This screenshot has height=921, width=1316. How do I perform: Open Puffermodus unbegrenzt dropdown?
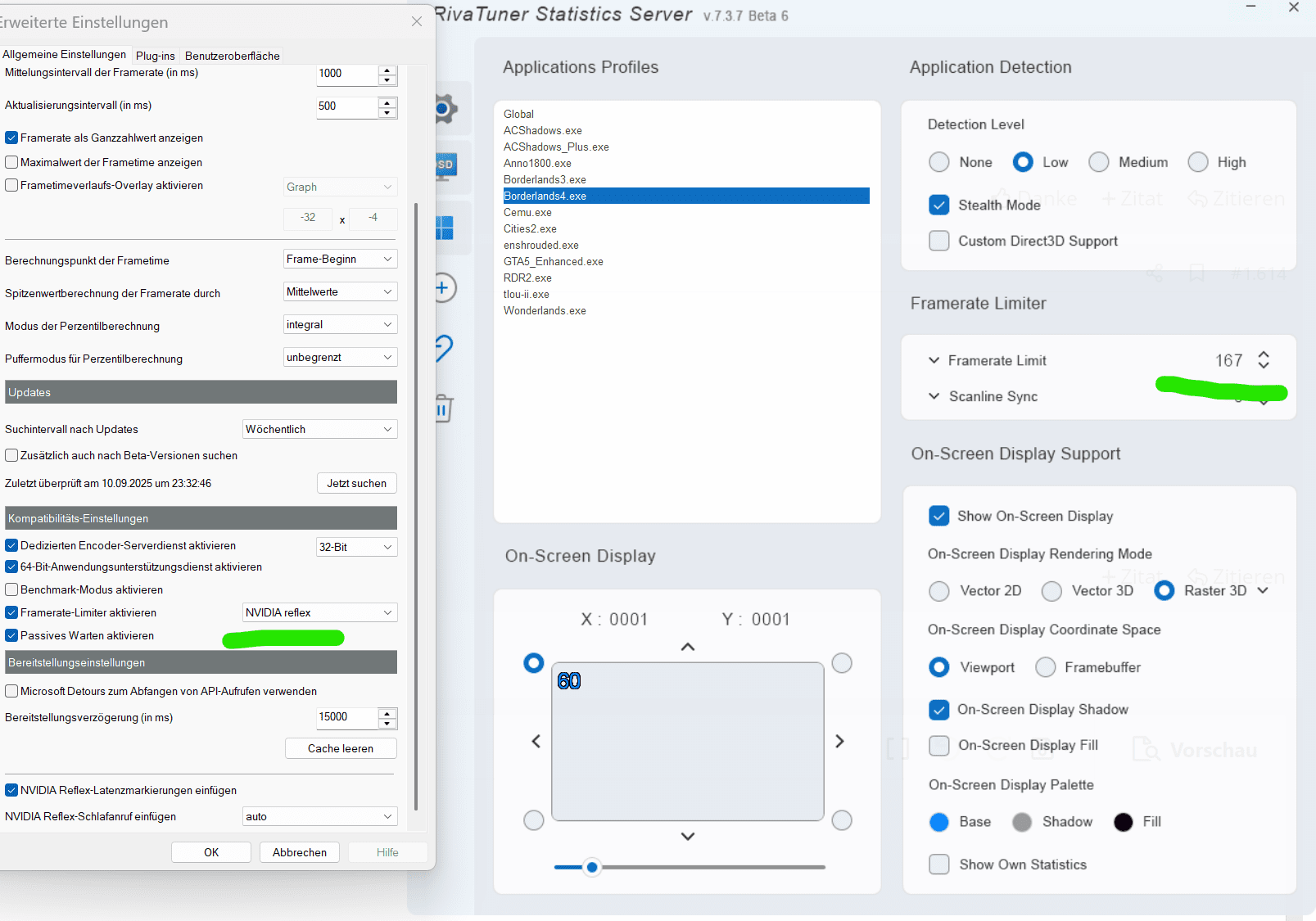tap(340, 358)
